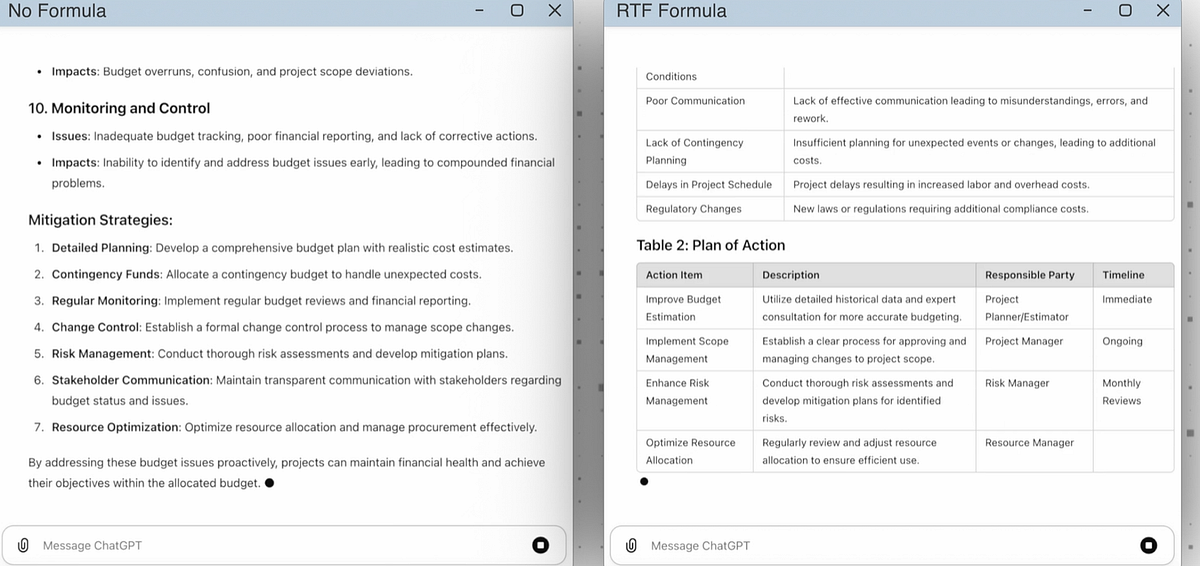This screenshot has width=1200, height=566.
Task: Click the attach file paperclip in RTF Formula window
Action: pos(631,545)
